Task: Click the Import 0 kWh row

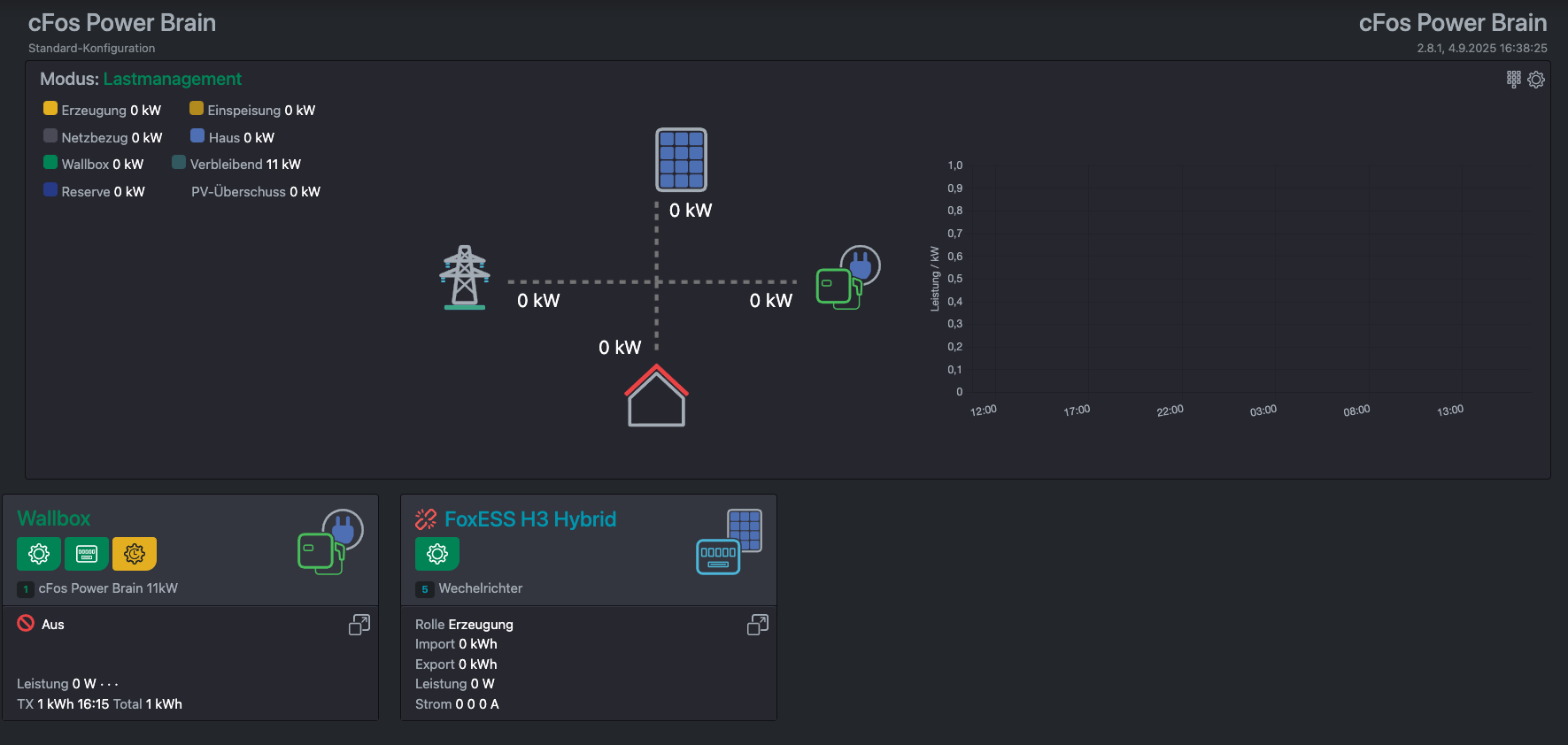Action: point(456,644)
